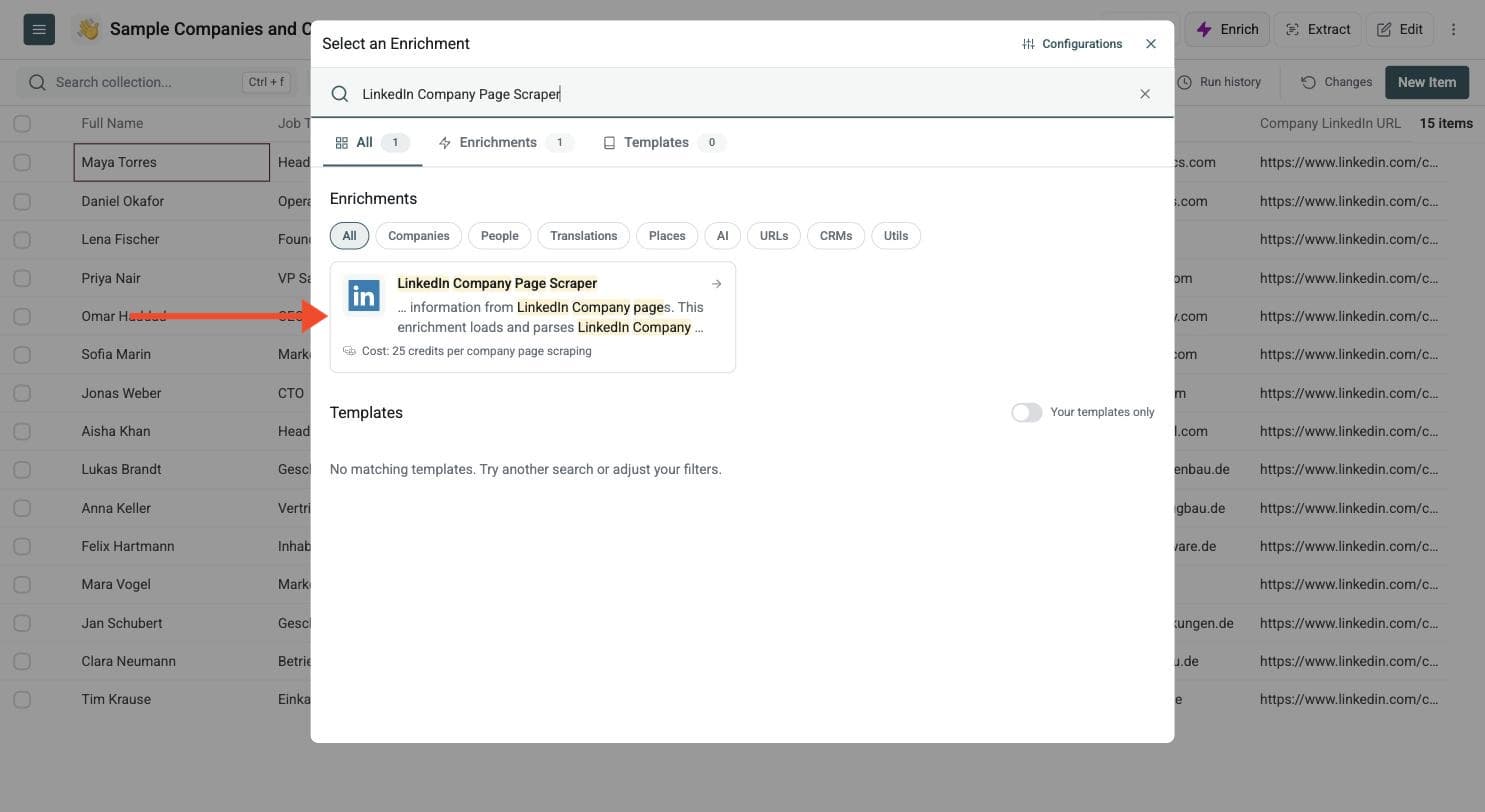This screenshot has height=812, width=1485.
Task: Filter enrichments by CRMs
Action: (x=836, y=236)
